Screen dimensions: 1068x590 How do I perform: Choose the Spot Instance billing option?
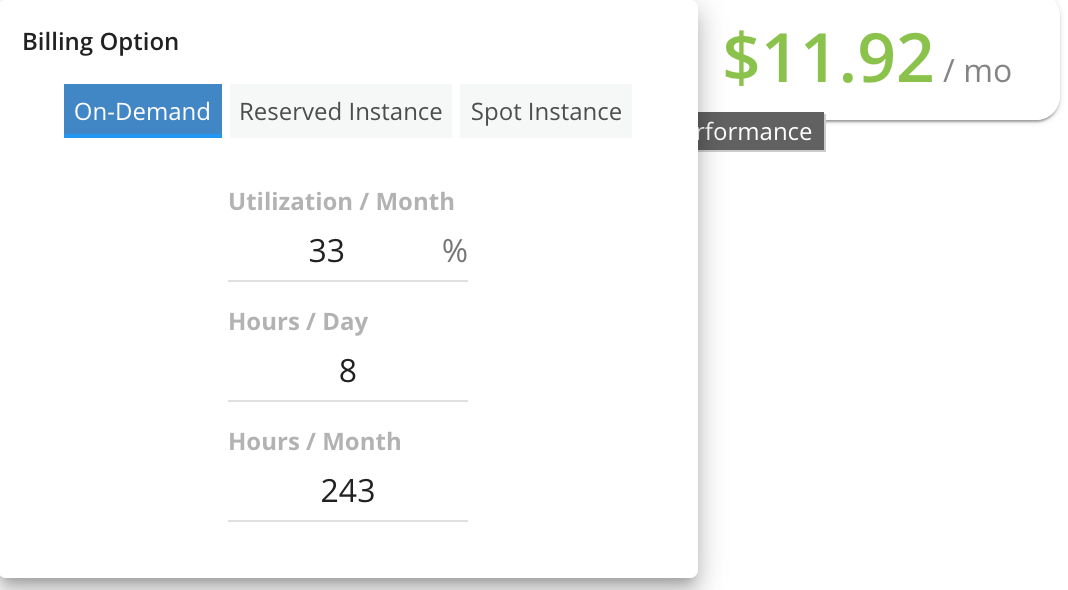click(x=546, y=111)
